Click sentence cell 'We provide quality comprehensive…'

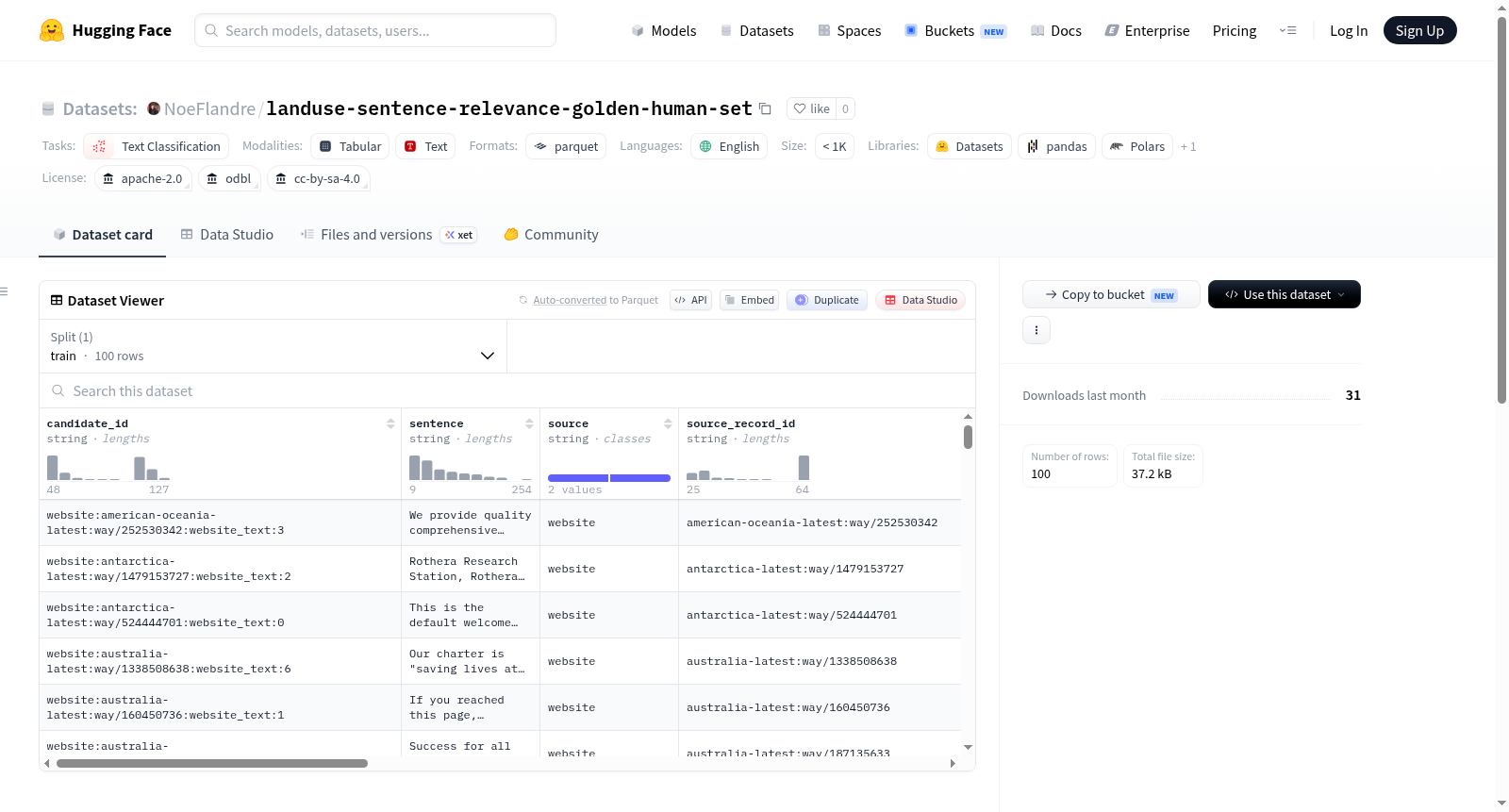coord(471,522)
